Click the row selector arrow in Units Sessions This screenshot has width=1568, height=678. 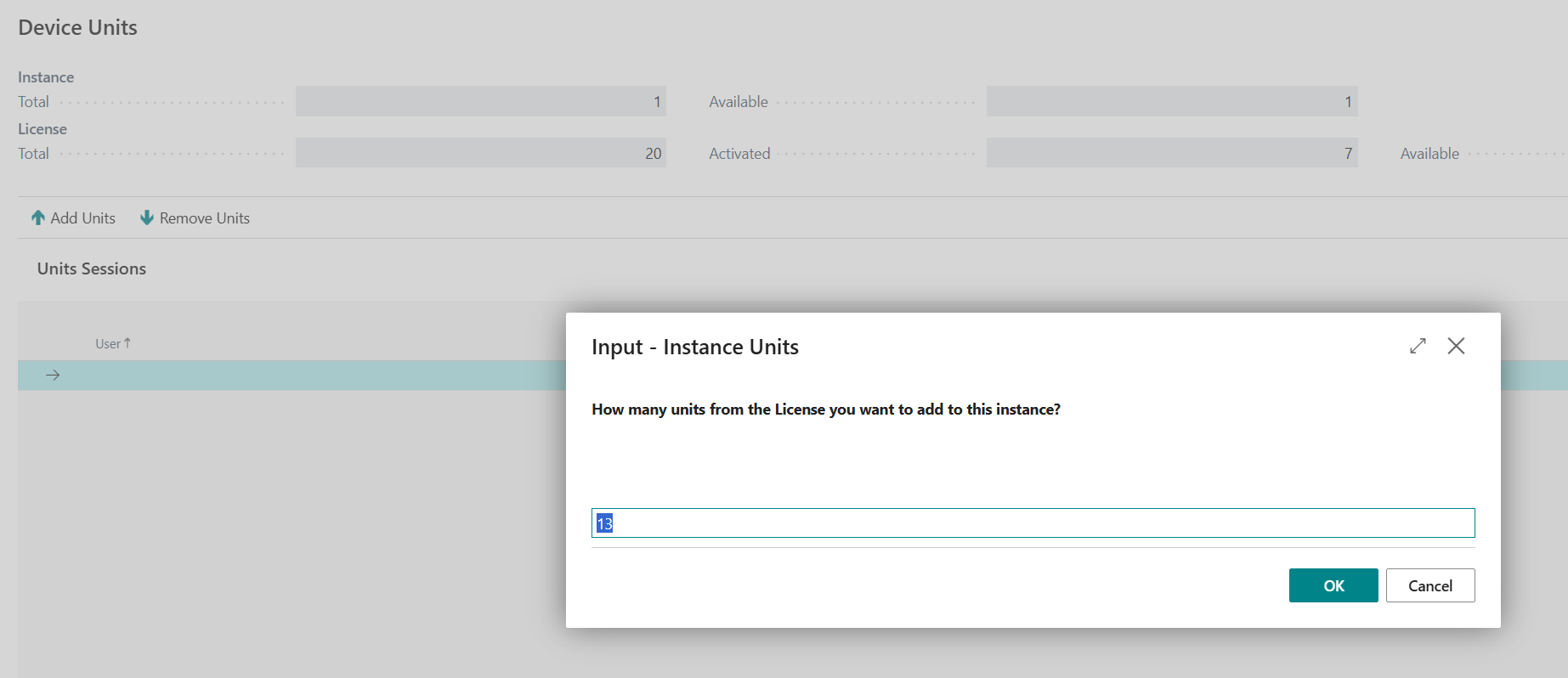coord(53,376)
